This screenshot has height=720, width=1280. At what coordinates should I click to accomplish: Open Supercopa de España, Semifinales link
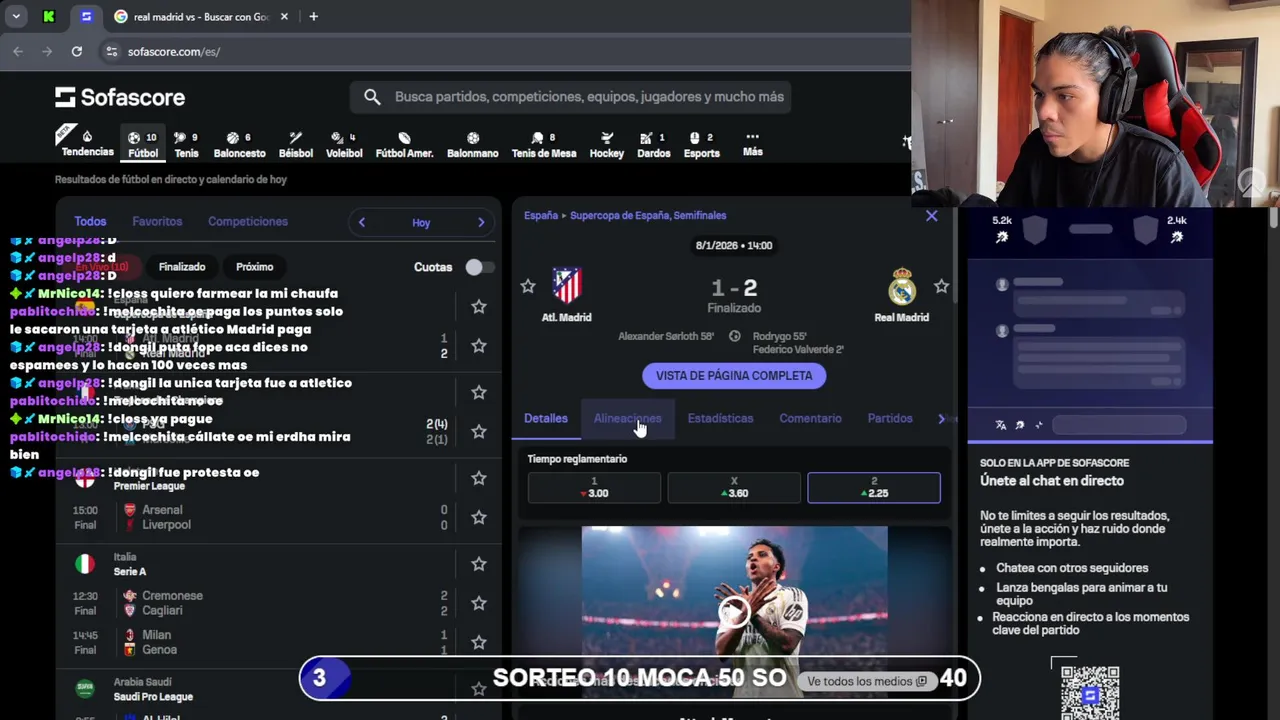coord(648,215)
